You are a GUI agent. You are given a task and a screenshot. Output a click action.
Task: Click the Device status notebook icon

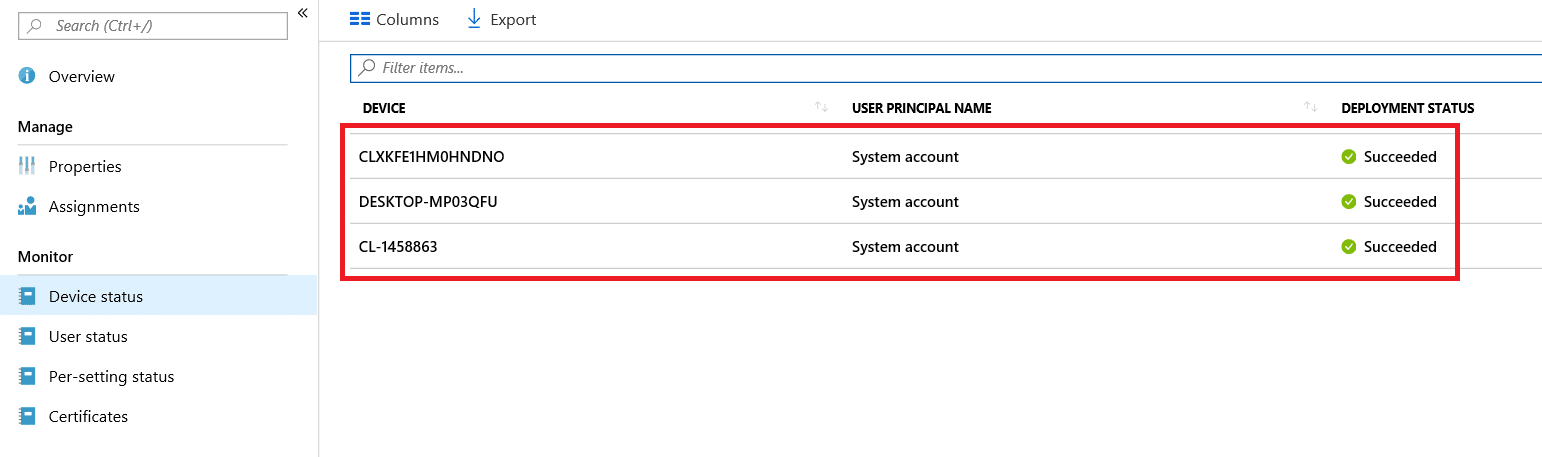click(28, 296)
